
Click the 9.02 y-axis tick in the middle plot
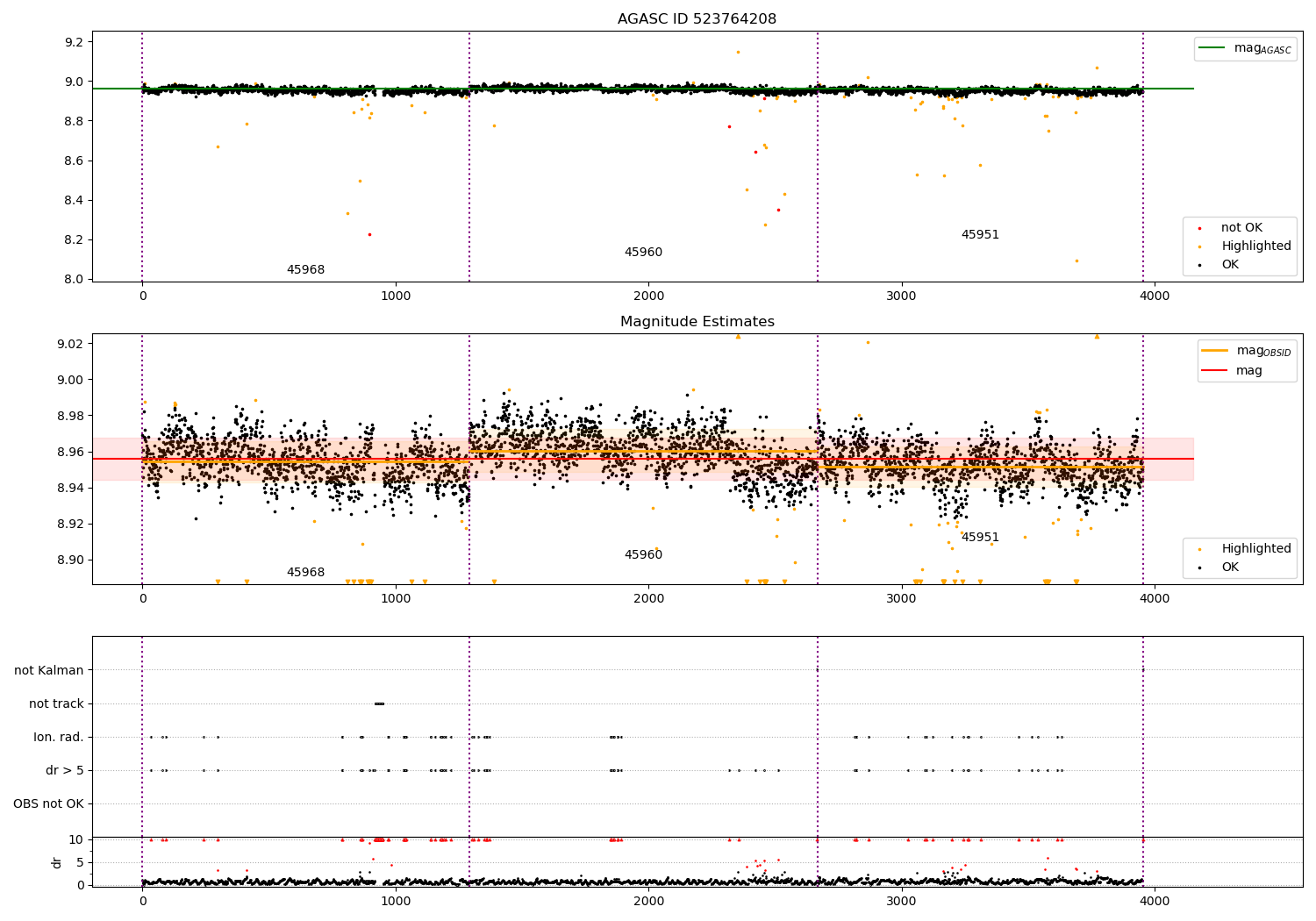click(x=70, y=344)
